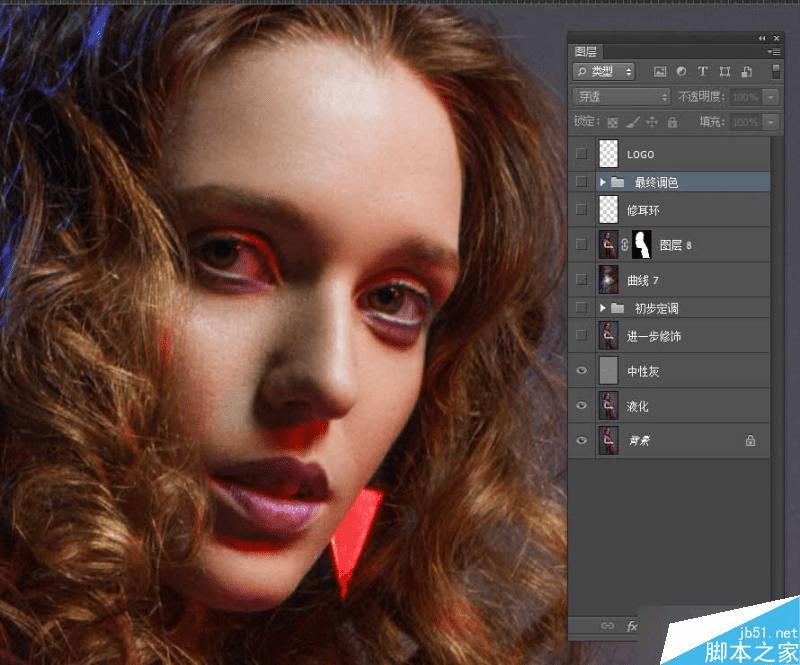Expand the 最终调色 group arrow
The image size is (800, 665).
[603, 182]
